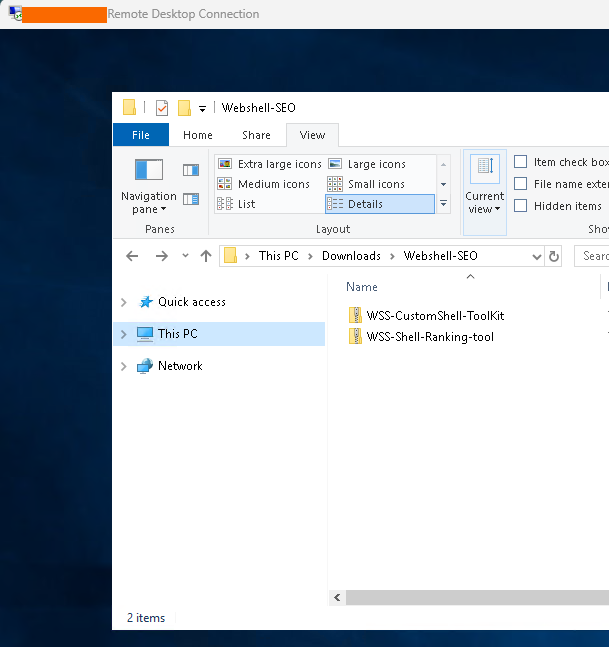Switch to the Share tab

(x=256, y=135)
